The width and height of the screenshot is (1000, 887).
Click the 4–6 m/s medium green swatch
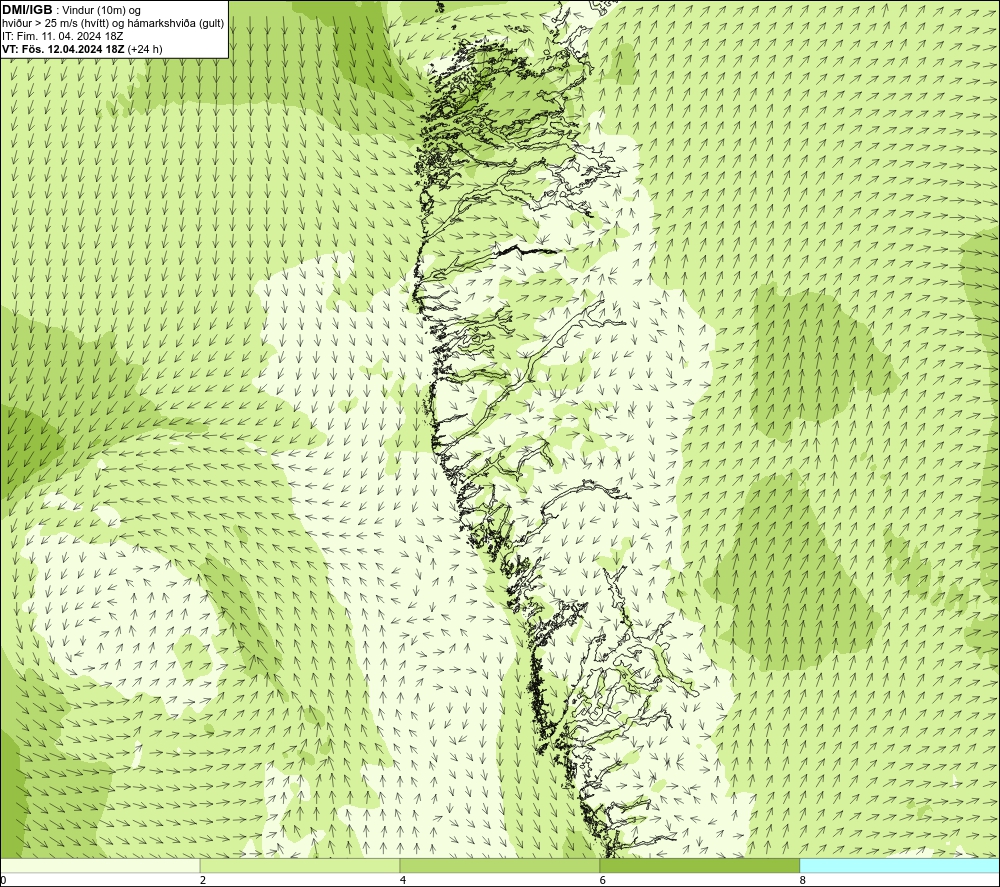pyautogui.click(x=499, y=865)
